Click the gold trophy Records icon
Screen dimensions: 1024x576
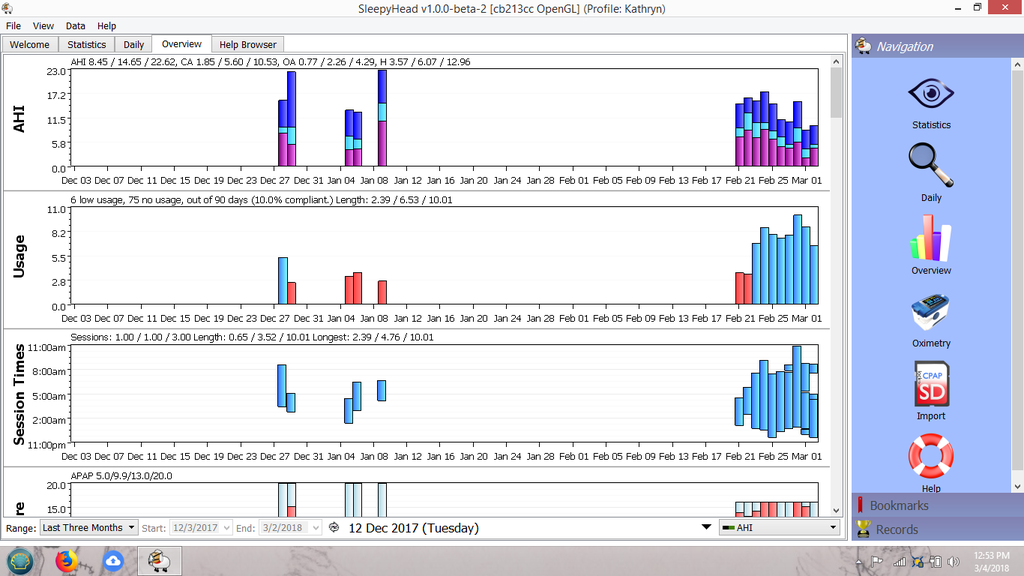(x=863, y=529)
